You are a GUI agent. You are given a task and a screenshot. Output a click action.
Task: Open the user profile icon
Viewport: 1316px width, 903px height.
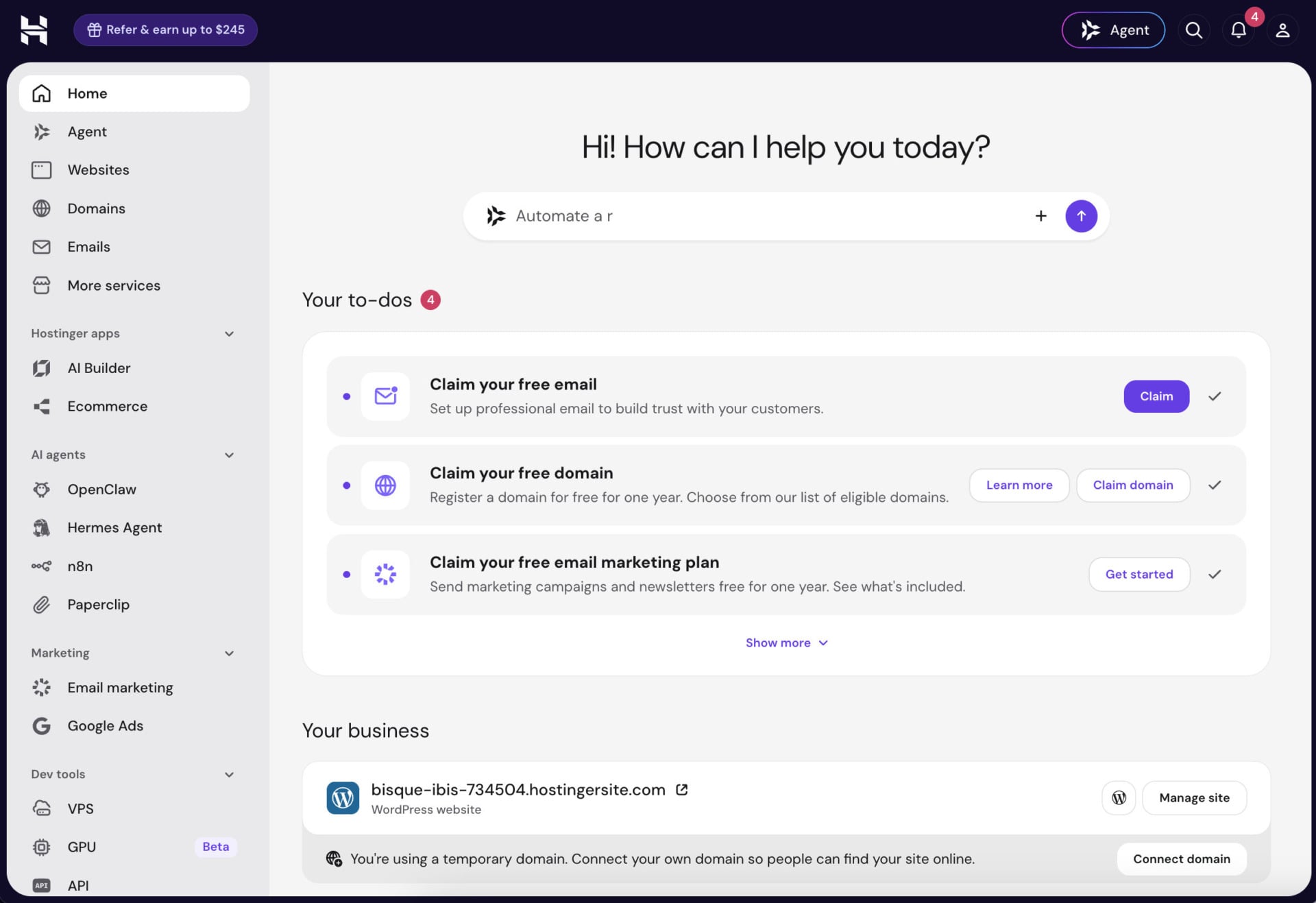(1282, 30)
